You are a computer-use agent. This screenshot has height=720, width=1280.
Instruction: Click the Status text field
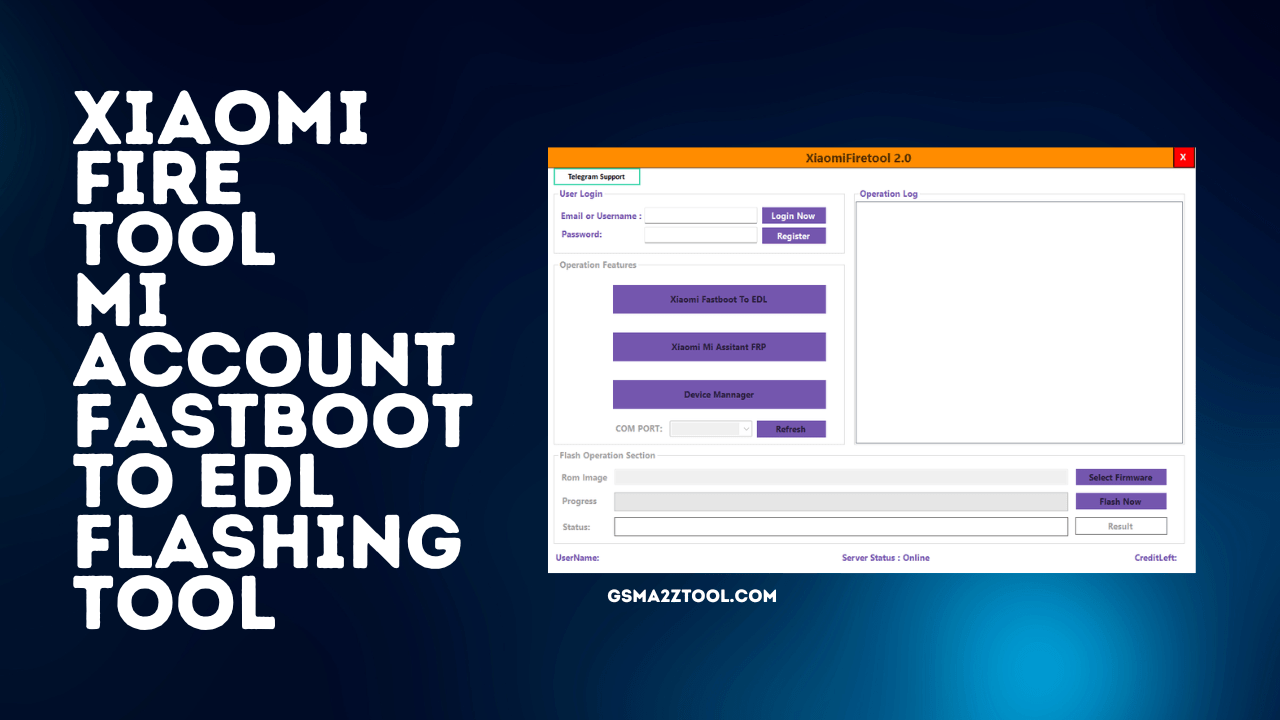[x=841, y=526]
